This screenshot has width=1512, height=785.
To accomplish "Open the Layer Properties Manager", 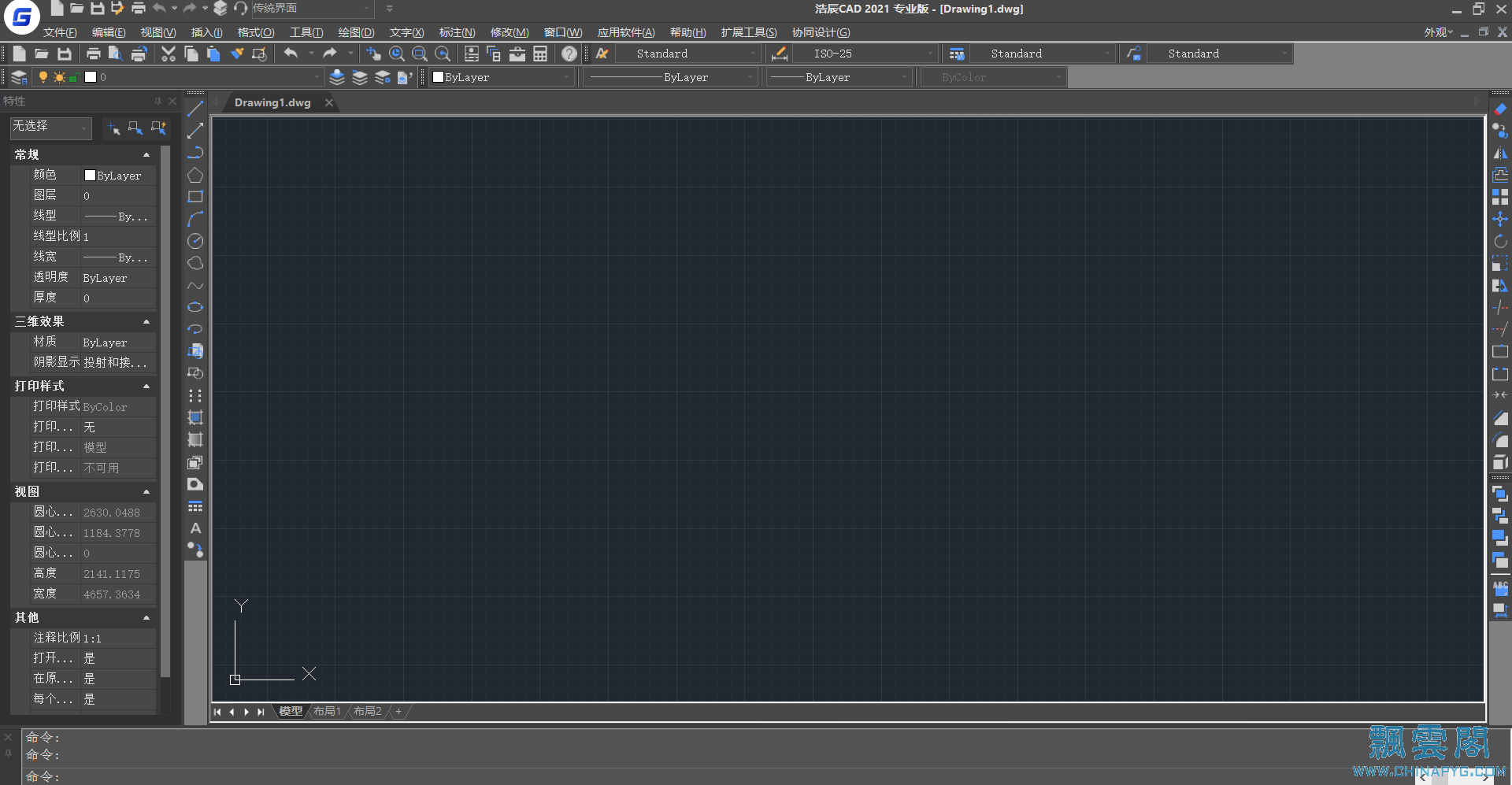I will (x=19, y=77).
